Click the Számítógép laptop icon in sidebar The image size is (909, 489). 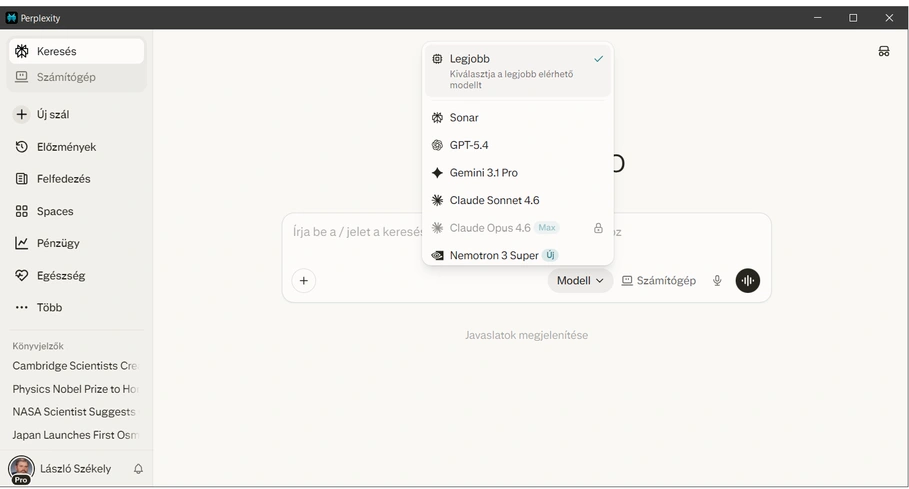pos(21,76)
